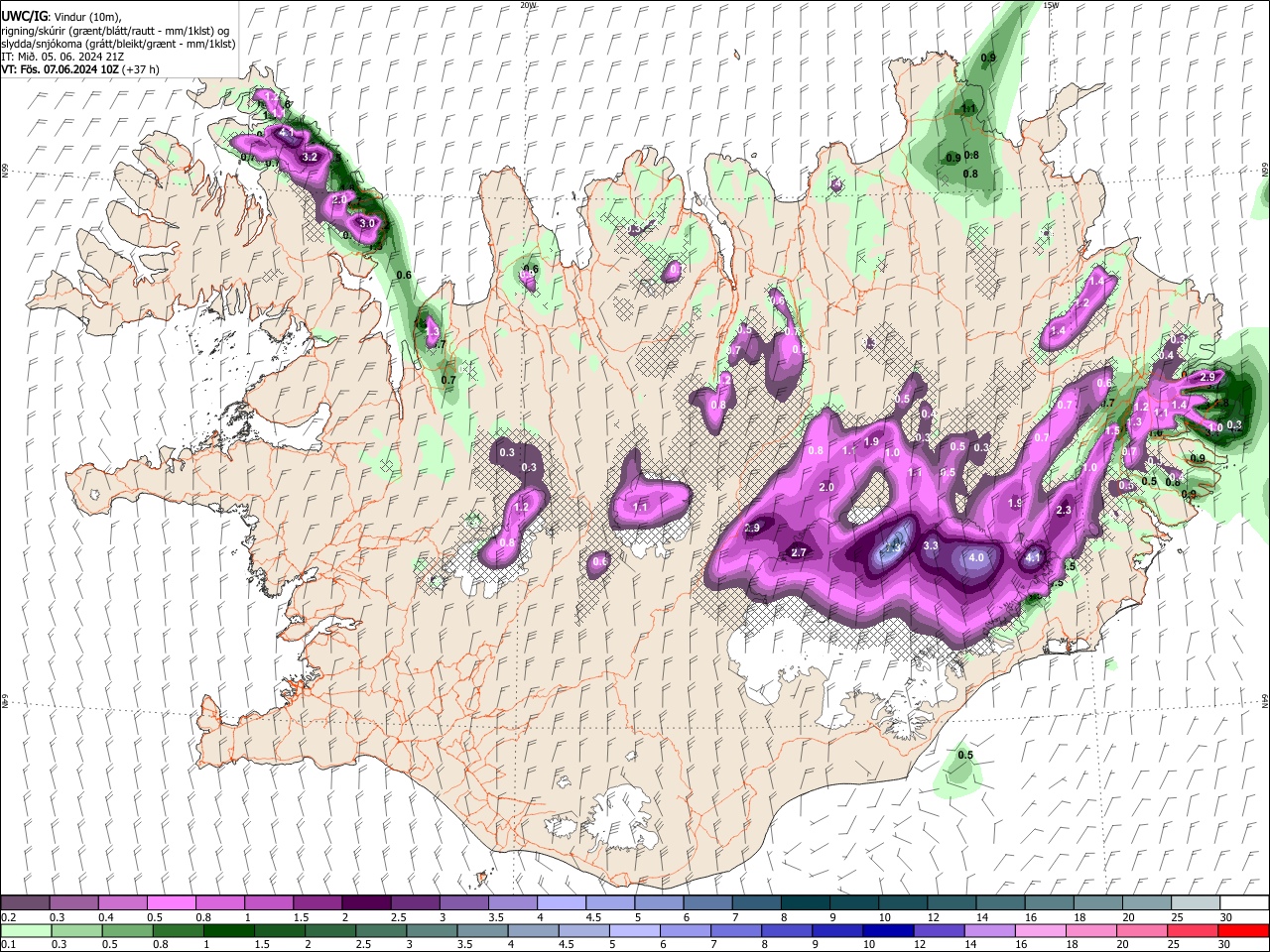1270x952 pixels.
Task: Click the header text 'UWC/IG: Vindur (10m),'
Action: tap(62, 17)
